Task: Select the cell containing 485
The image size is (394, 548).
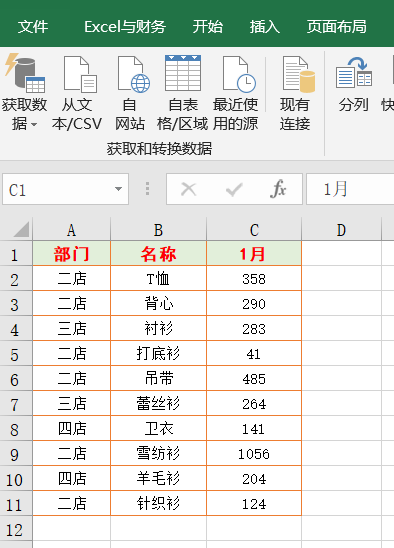Action: tap(254, 378)
